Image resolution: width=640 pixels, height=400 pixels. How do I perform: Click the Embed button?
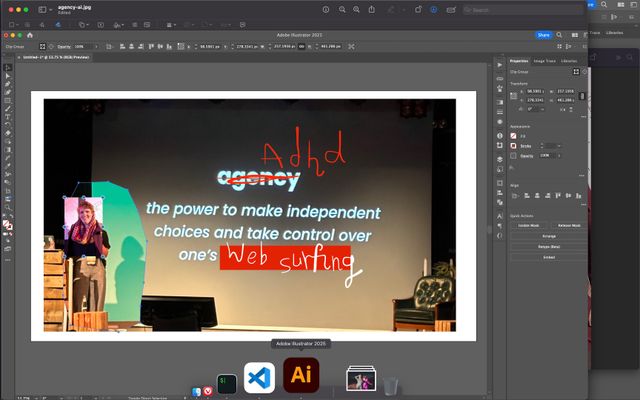pos(549,257)
